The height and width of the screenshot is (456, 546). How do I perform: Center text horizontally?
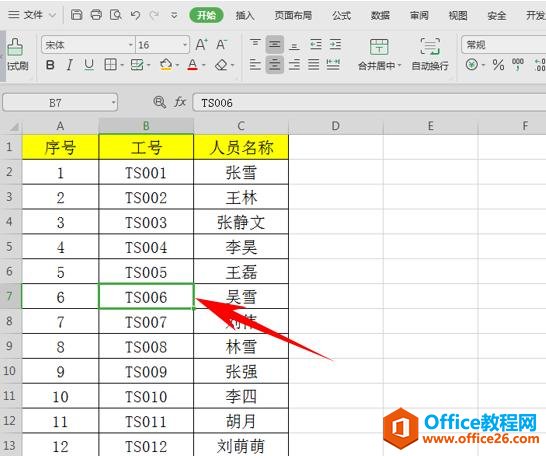pos(275,65)
